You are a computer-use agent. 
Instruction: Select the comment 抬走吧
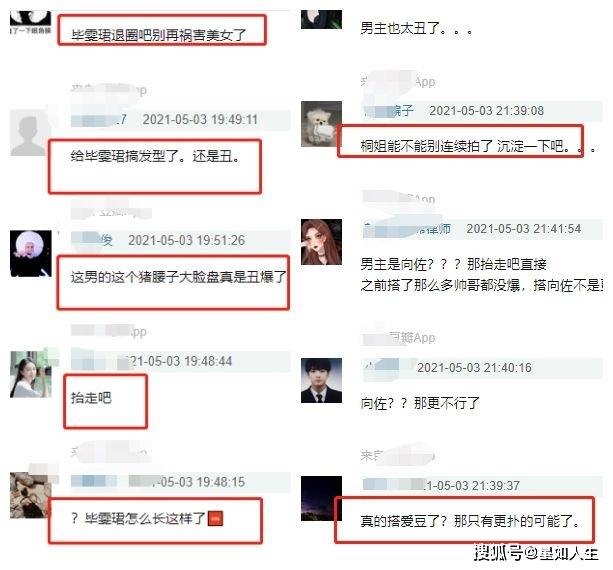click(x=91, y=398)
